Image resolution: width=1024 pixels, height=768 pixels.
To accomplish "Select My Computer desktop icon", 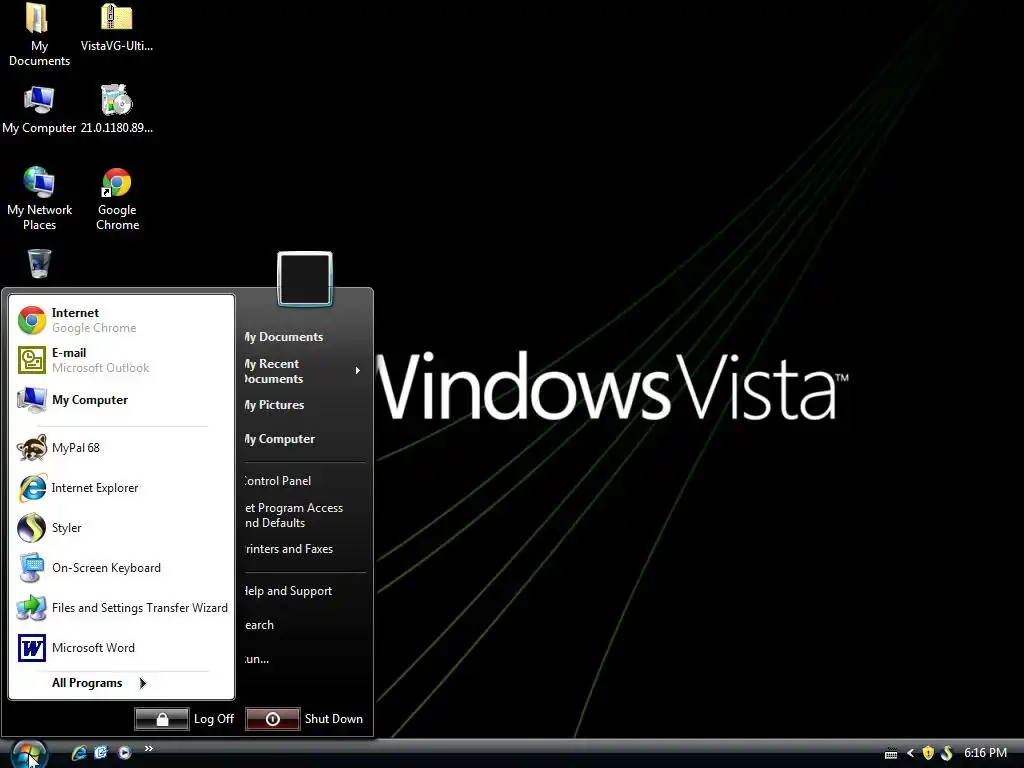I will 39,110.
